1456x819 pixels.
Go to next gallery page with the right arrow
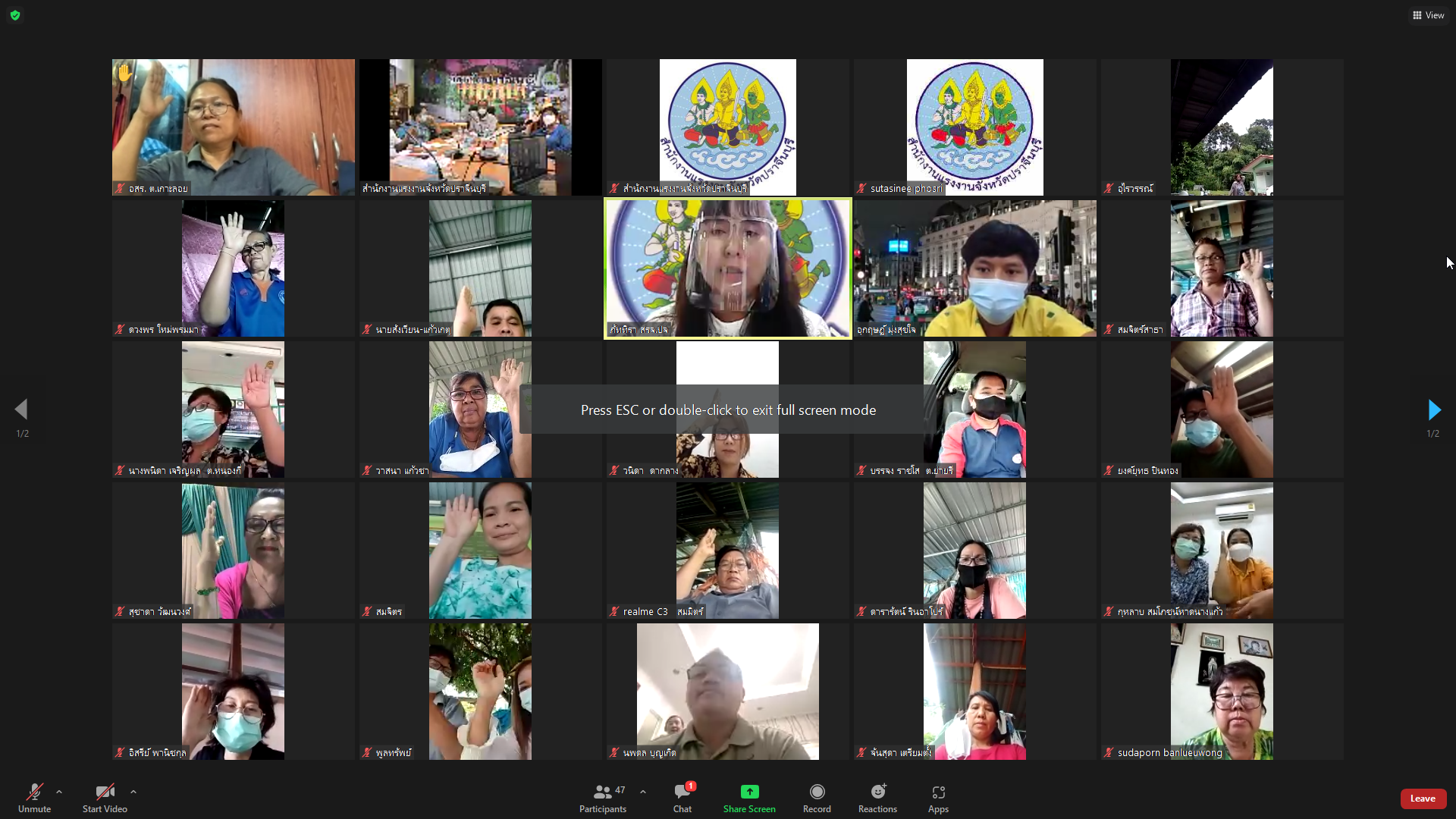[x=1433, y=410]
